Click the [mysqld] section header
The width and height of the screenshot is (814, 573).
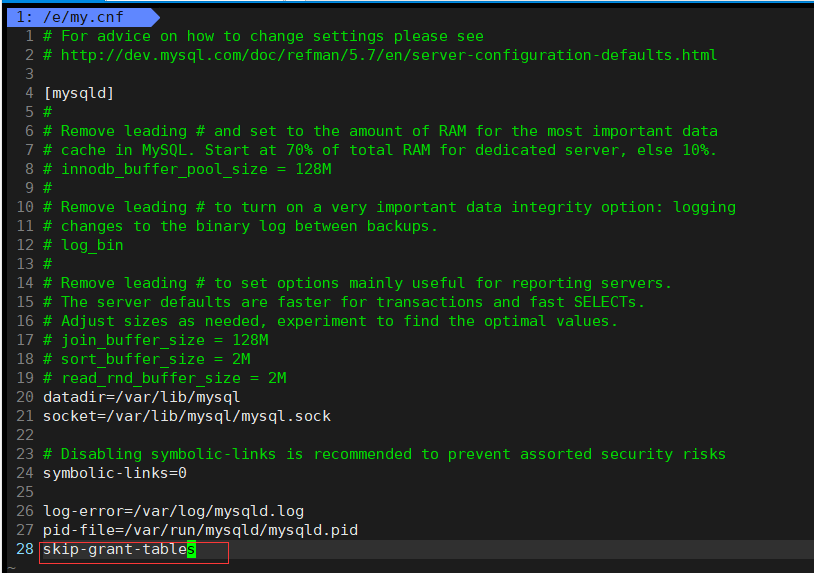coord(78,93)
